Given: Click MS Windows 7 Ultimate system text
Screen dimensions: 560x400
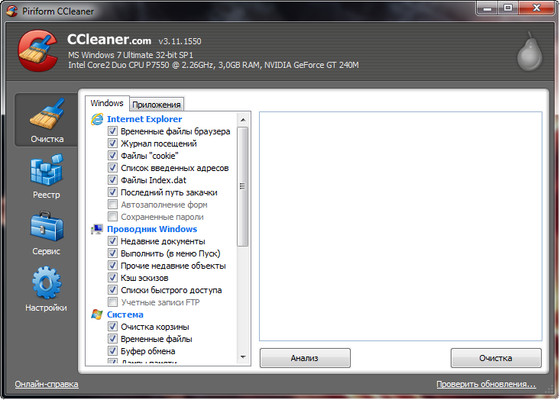Looking at the screenshot, I should [x=130, y=55].
